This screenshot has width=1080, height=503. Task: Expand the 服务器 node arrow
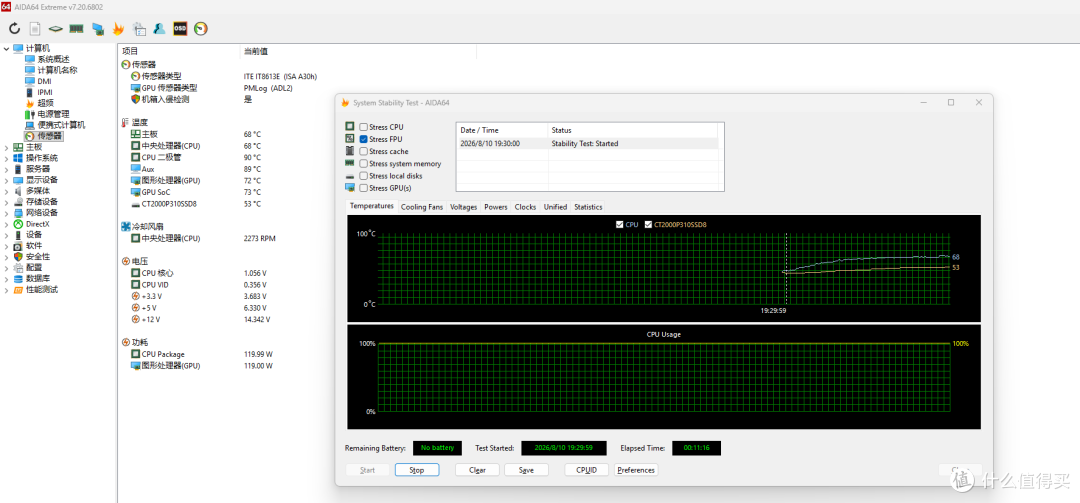[x=6, y=169]
